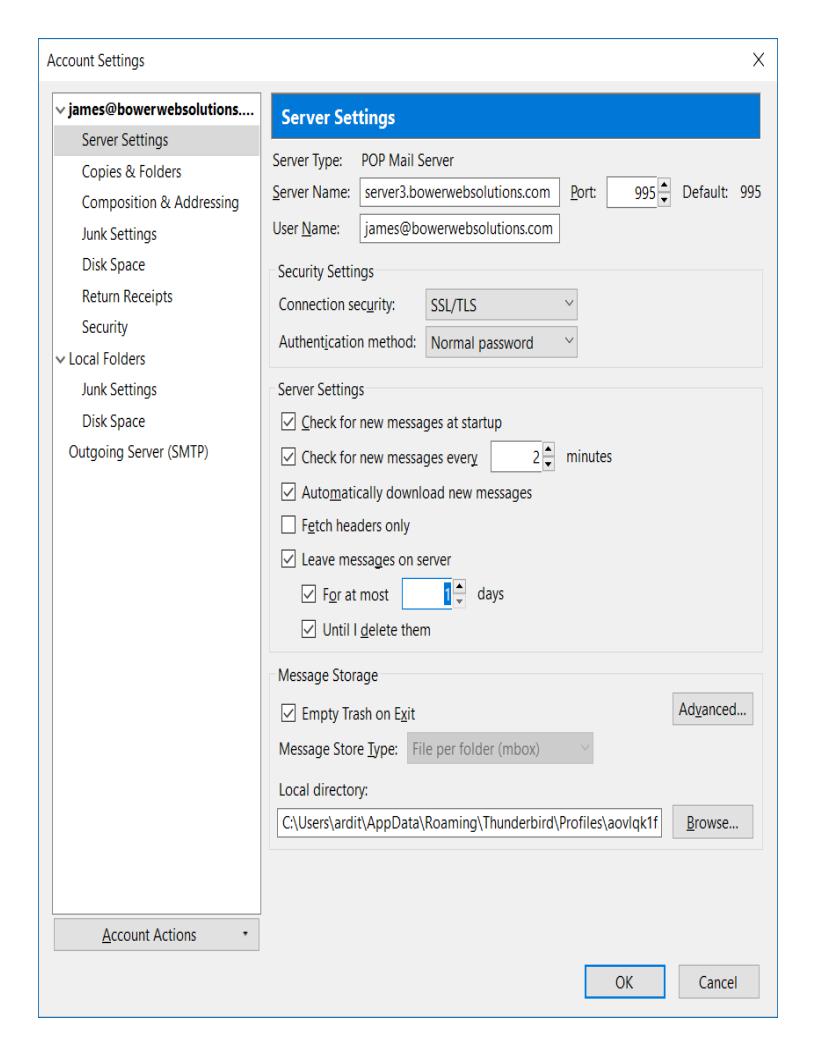Image resolution: width=816 pixels, height=1056 pixels.
Task: Increase check interval minutes stepper
Action: (548, 449)
